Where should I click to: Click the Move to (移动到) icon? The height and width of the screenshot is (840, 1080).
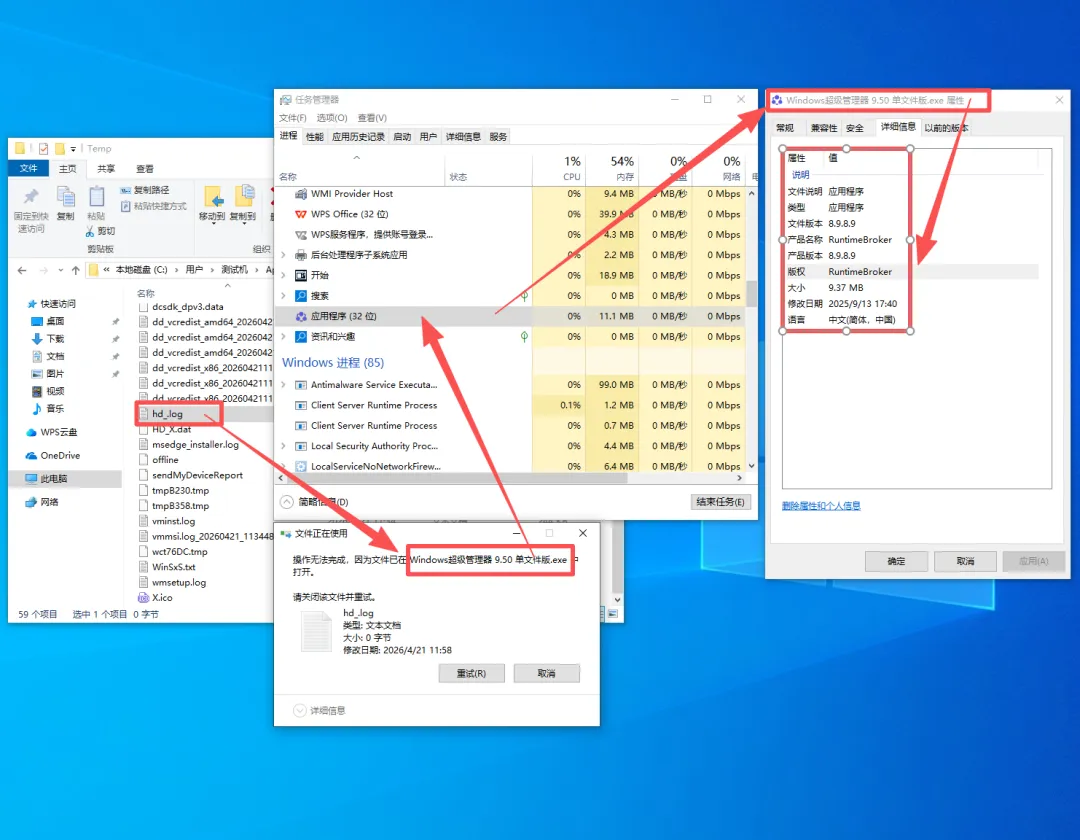point(213,198)
